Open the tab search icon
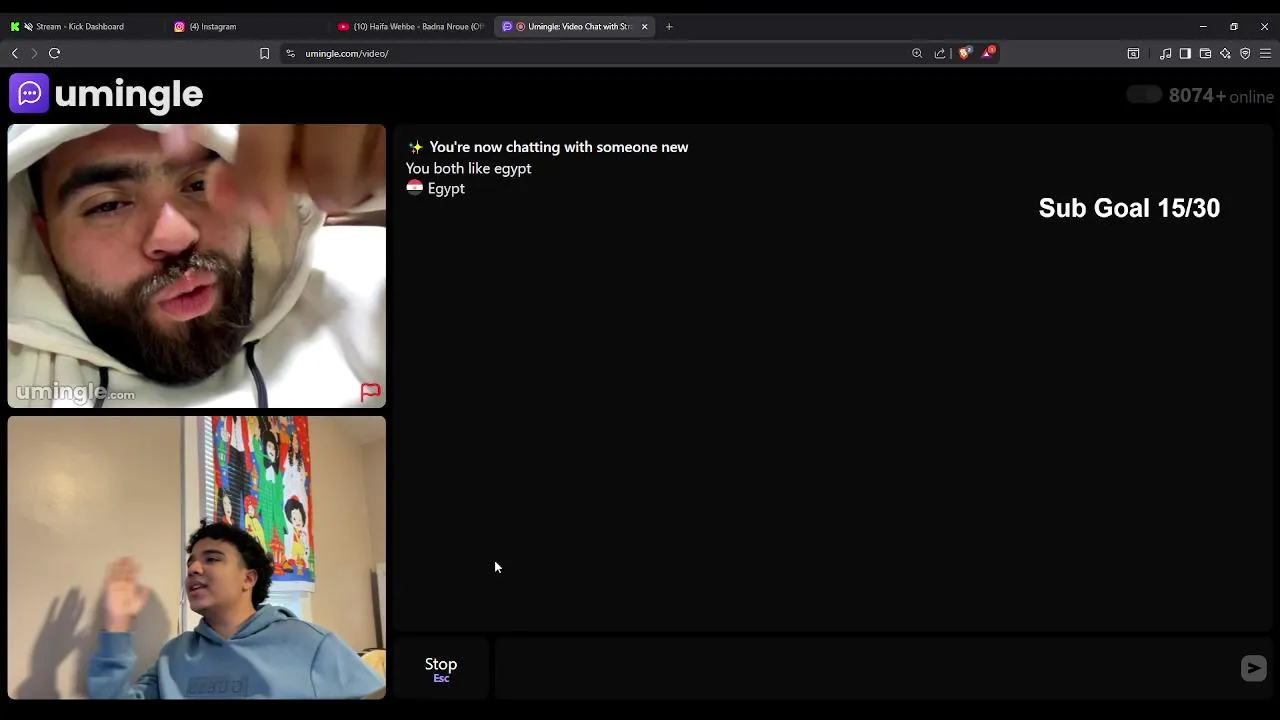Viewport: 1280px width, 720px height. coord(1133,53)
